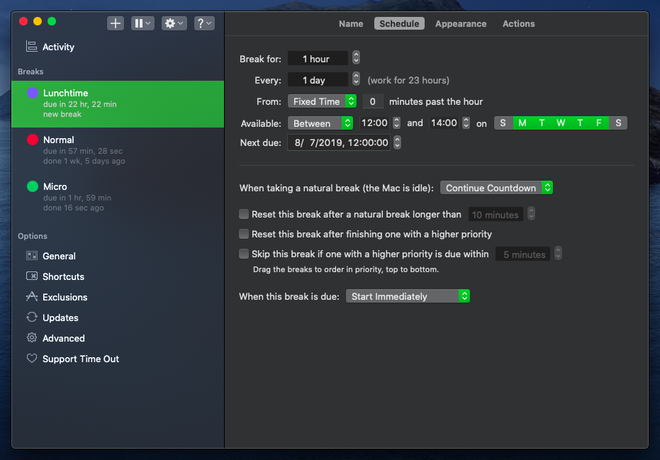Click the Shortcuts keyboard icon
This screenshot has width=660, height=460.
coord(32,276)
